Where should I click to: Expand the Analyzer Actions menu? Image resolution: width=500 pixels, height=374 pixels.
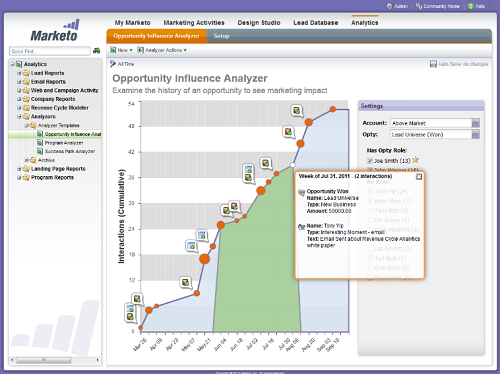162,50
